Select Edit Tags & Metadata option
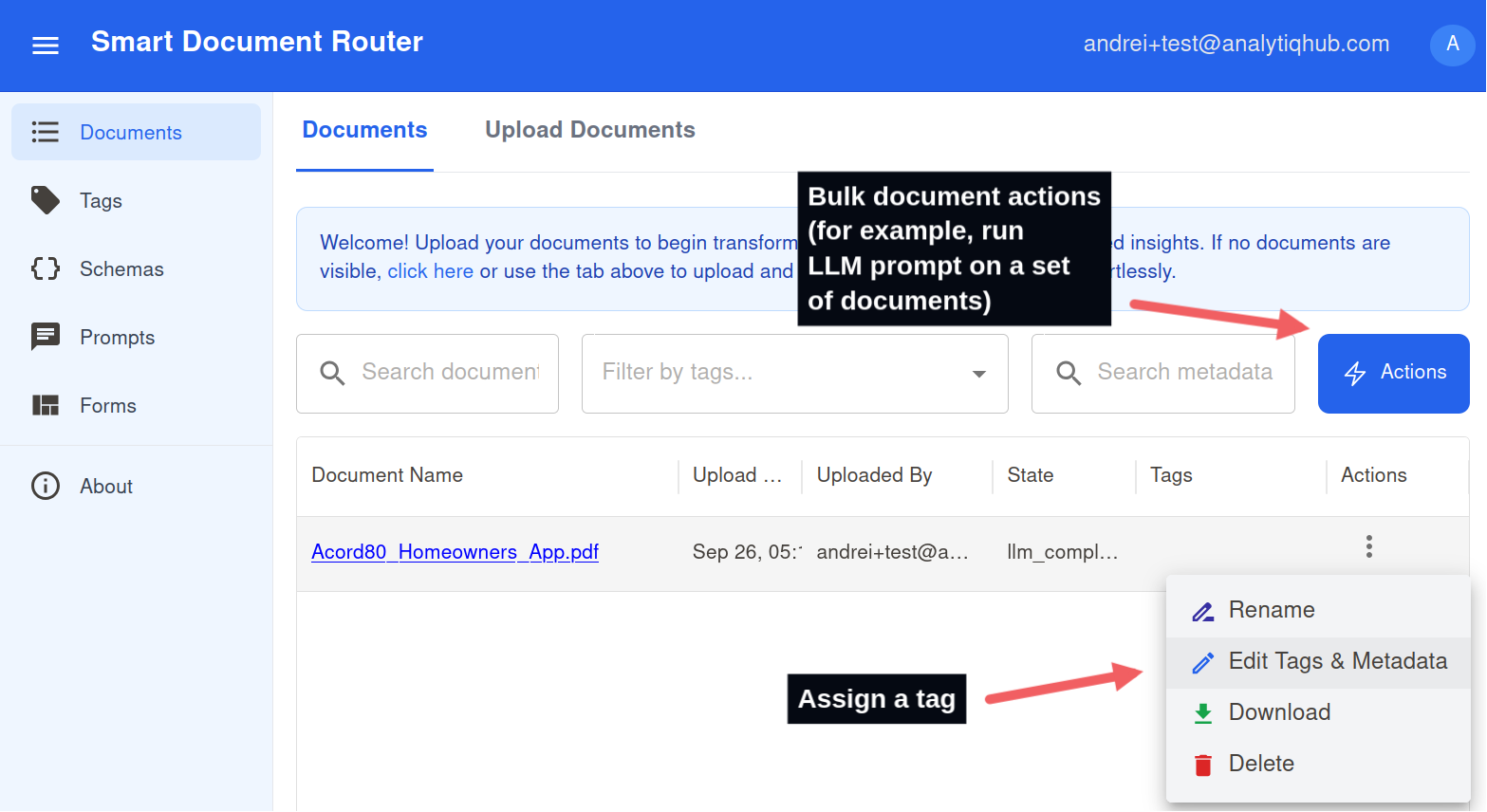The height and width of the screenshot is (812, 1487). click(x=1336, y=661)
